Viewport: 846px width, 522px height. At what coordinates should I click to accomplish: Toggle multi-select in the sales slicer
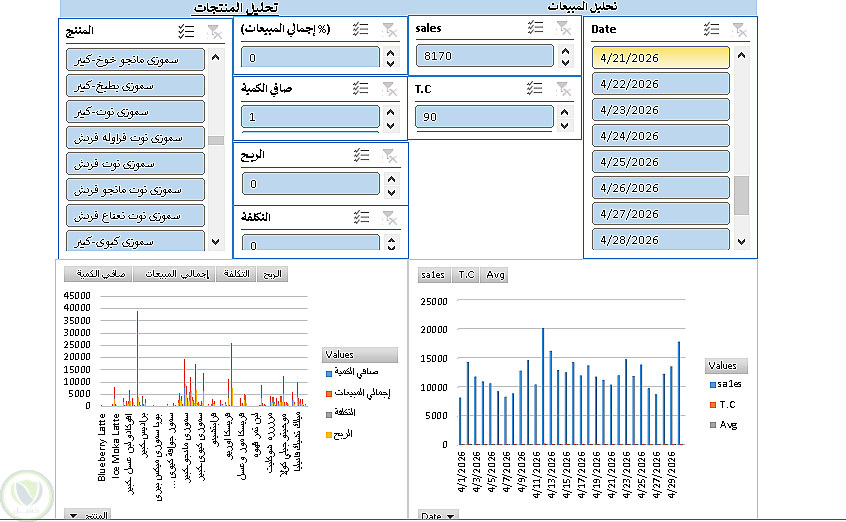[535, 28]
